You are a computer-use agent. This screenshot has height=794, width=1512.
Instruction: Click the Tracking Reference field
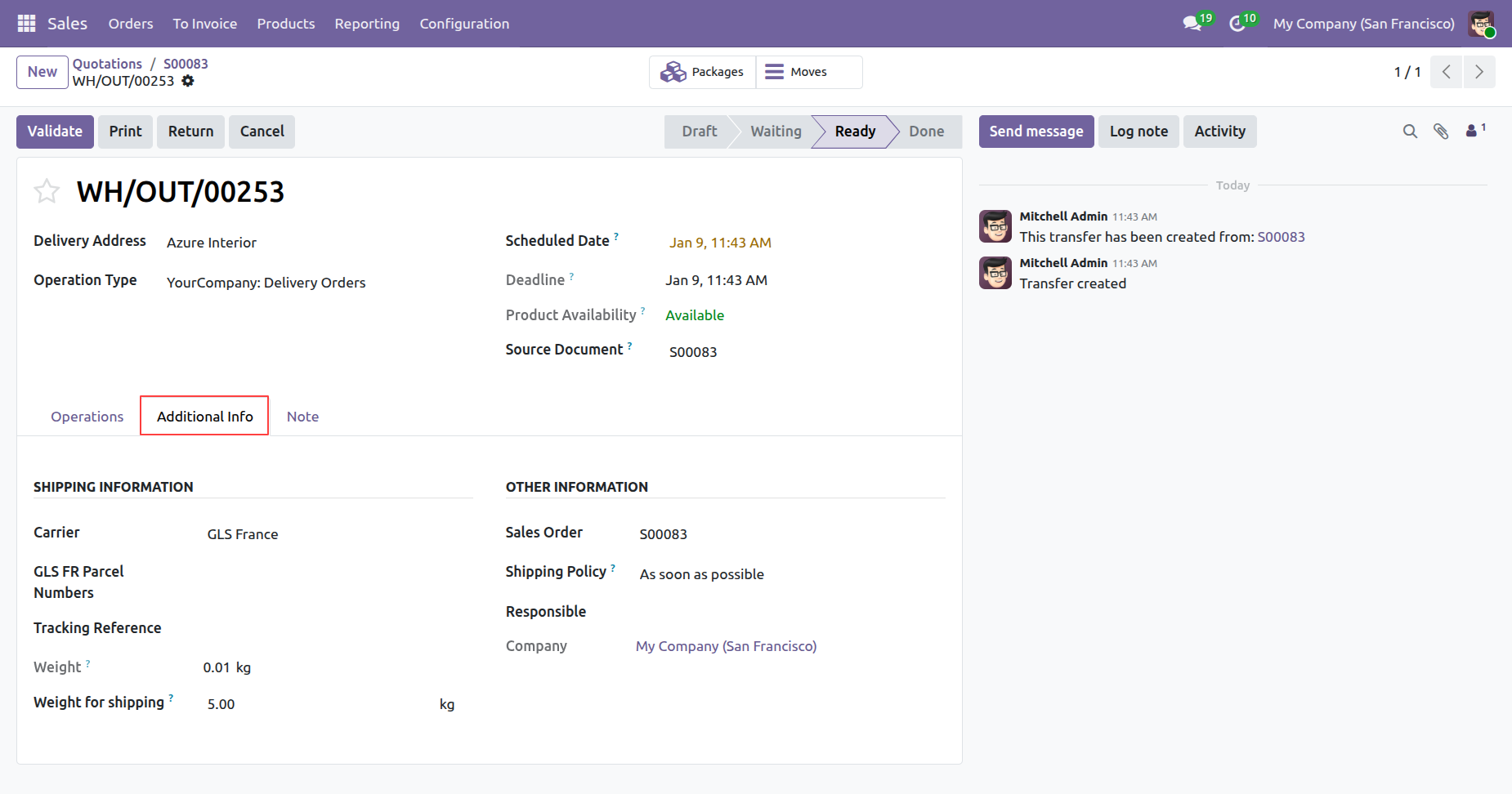(338, 628)
